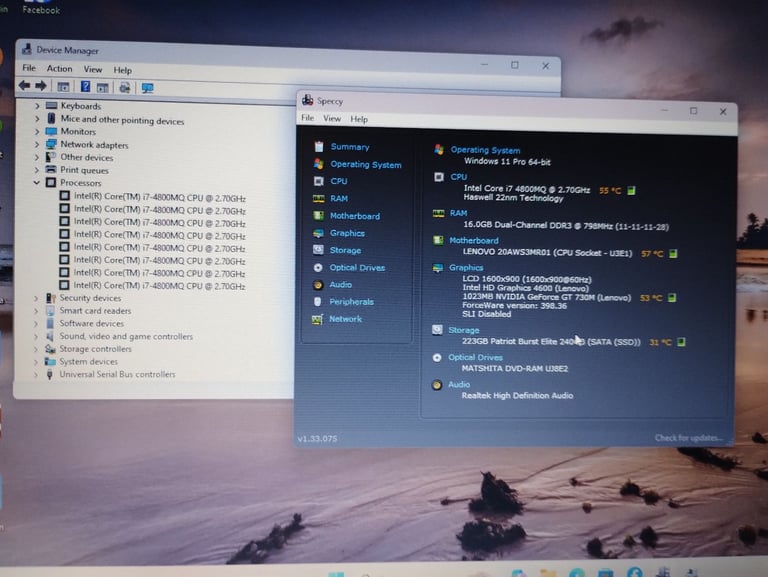Image resolution: width=768 pixels, height=577 pixels.
Task: Open Operating System in Speccy sidebar
Action: (365, 165)
